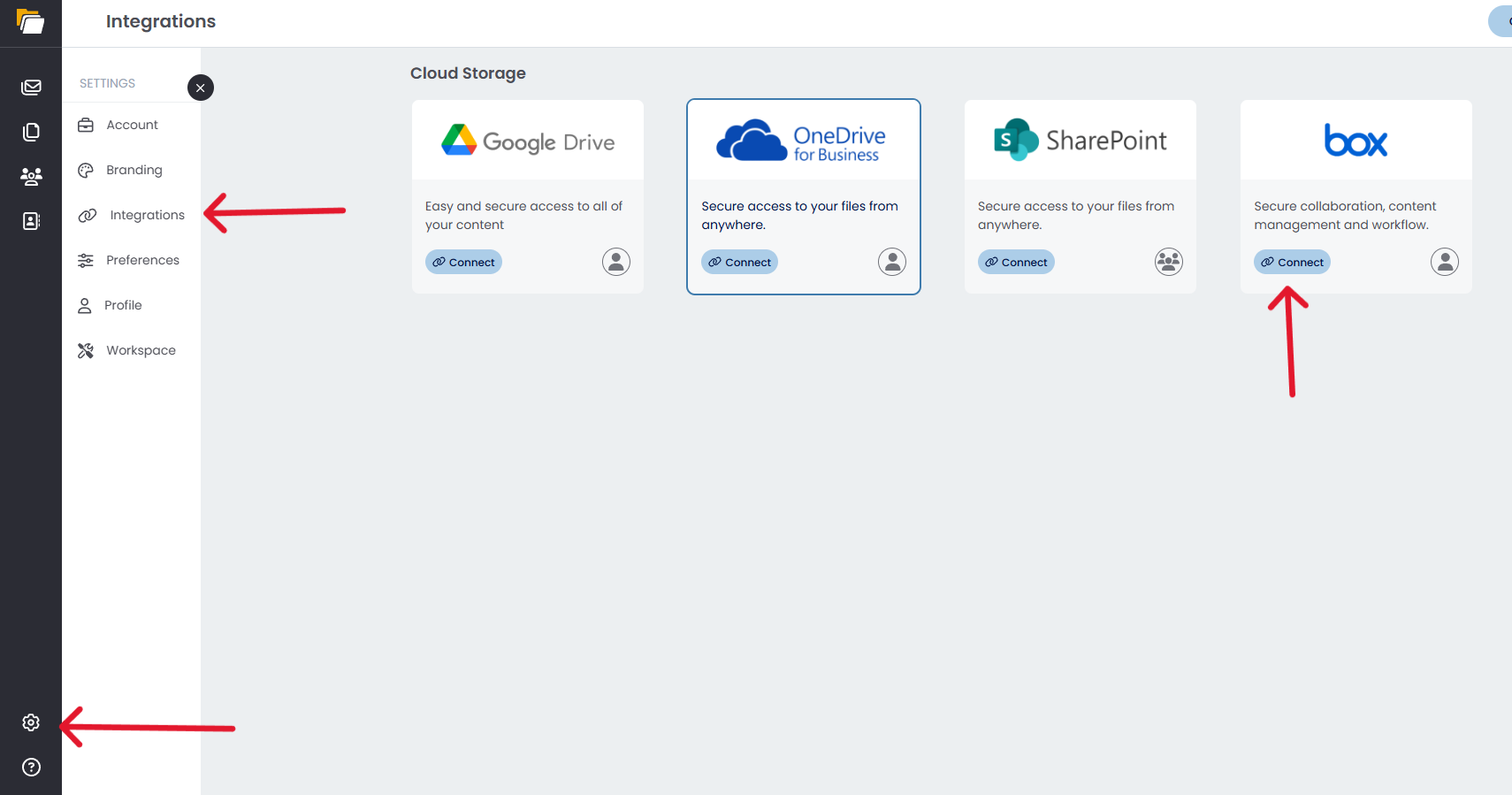Open the contacts book icon in sidebar
1512x795 pixels.
coord(31,221)
